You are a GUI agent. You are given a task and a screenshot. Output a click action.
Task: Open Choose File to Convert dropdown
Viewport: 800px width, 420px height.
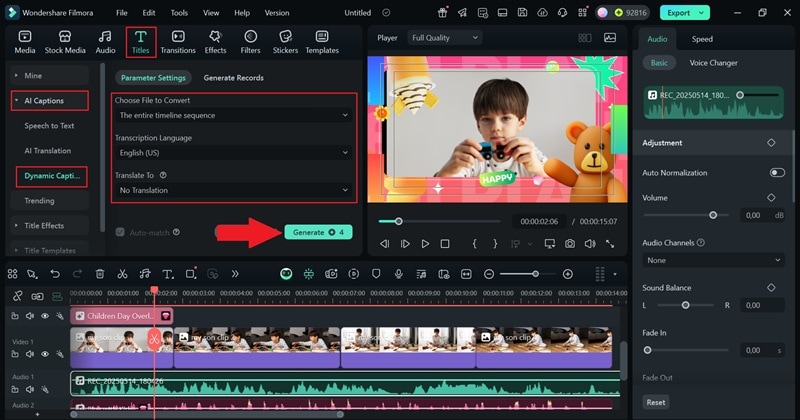233,115
